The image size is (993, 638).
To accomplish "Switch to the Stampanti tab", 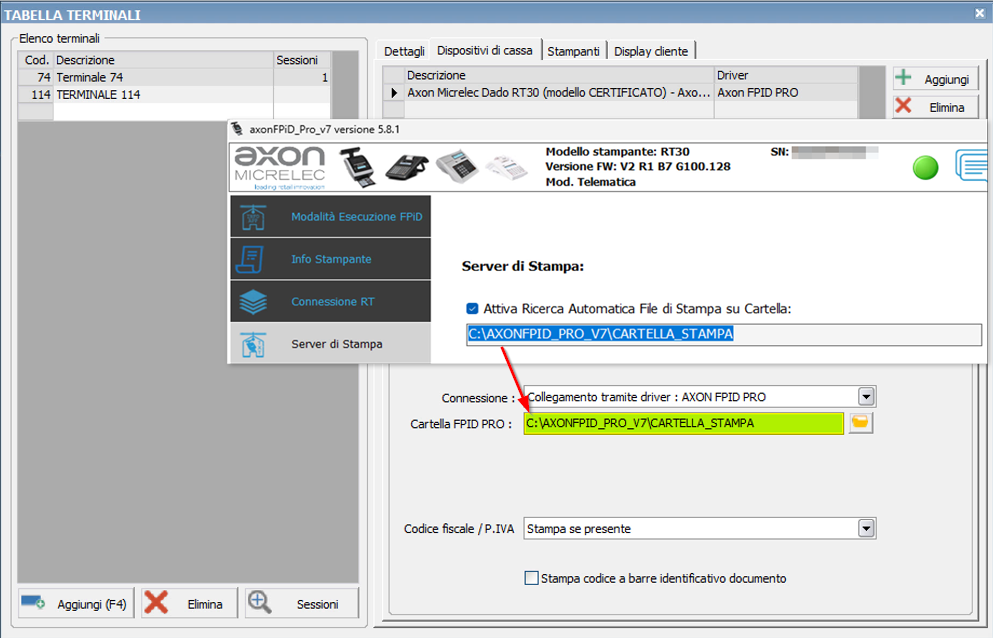I will coord(573,51).
